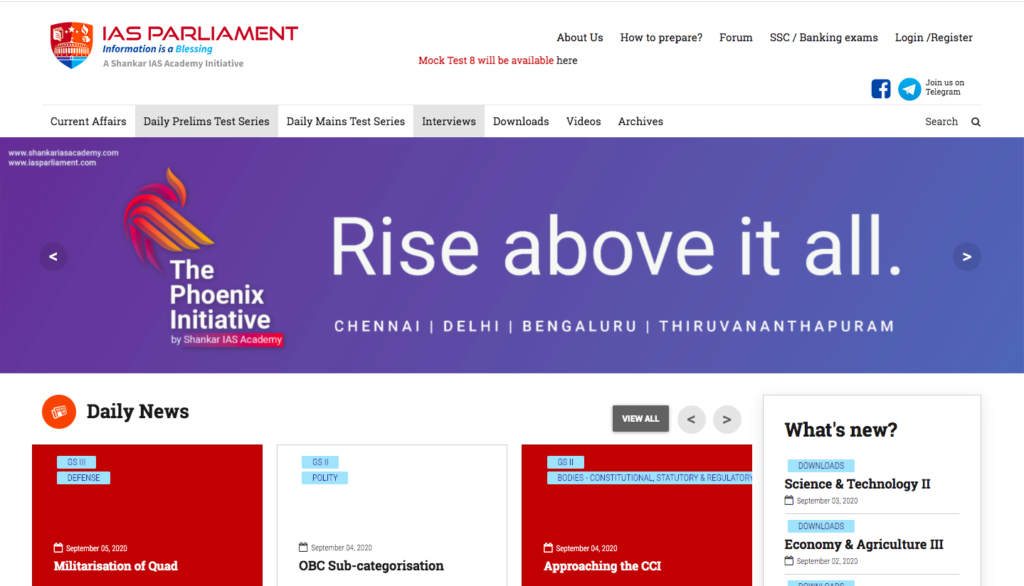The image size is (1024, 586).
Task: Open Science & Technology II download
Action: [857, 484]
